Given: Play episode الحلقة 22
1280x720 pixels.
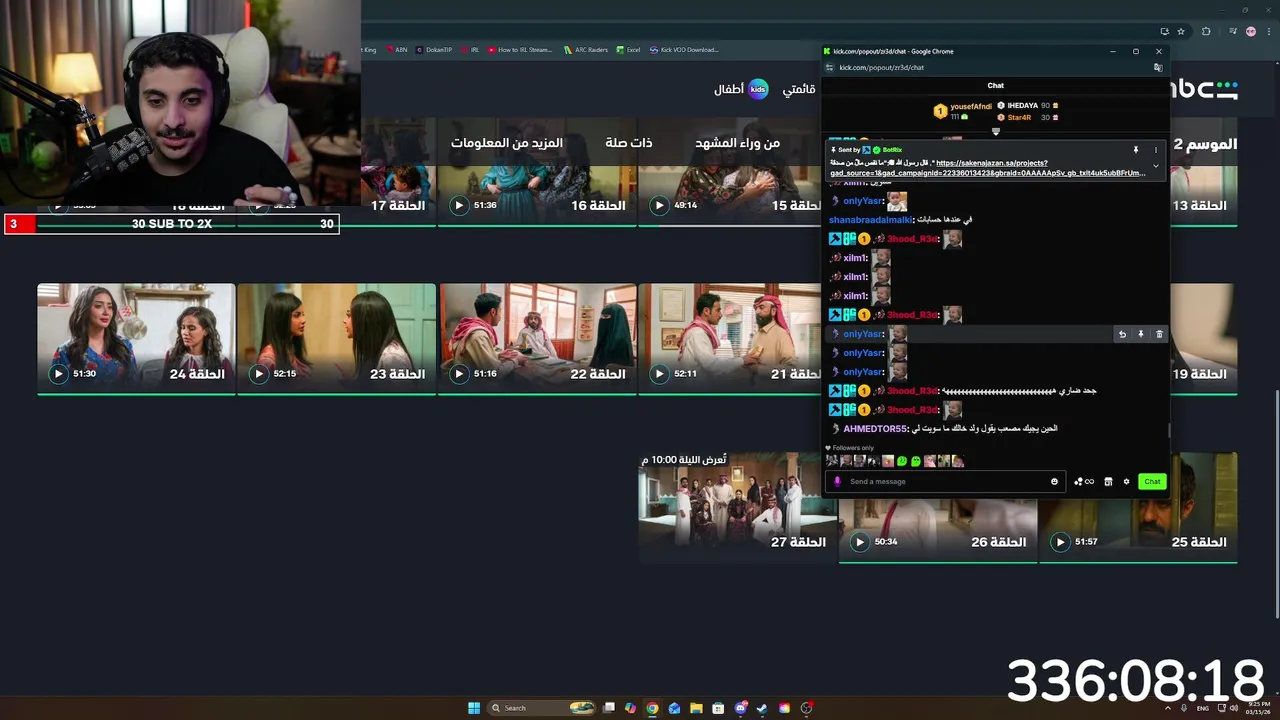Looking at the screenshot, I should (x=459, y=374).
